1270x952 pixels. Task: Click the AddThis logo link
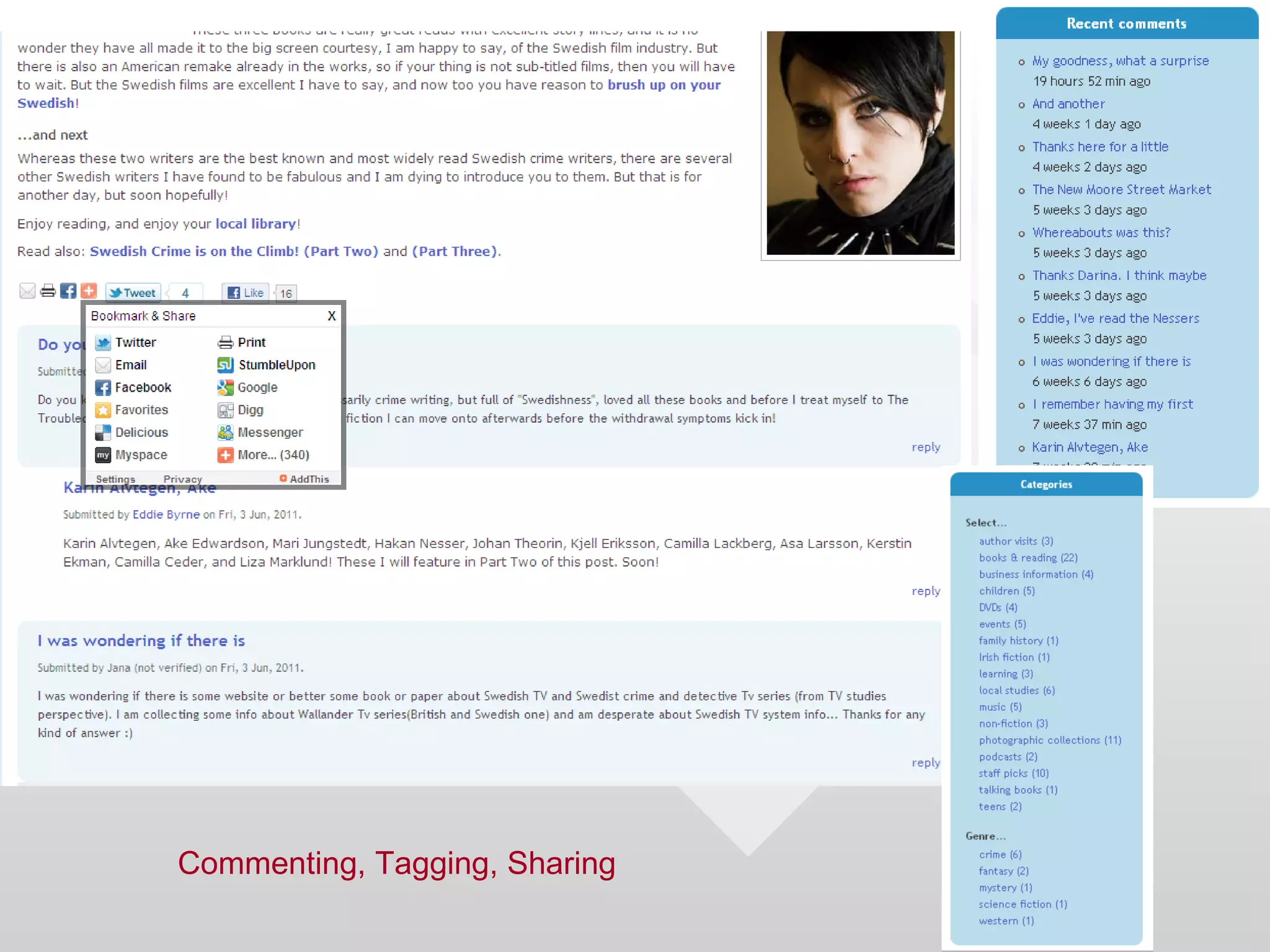304,479
